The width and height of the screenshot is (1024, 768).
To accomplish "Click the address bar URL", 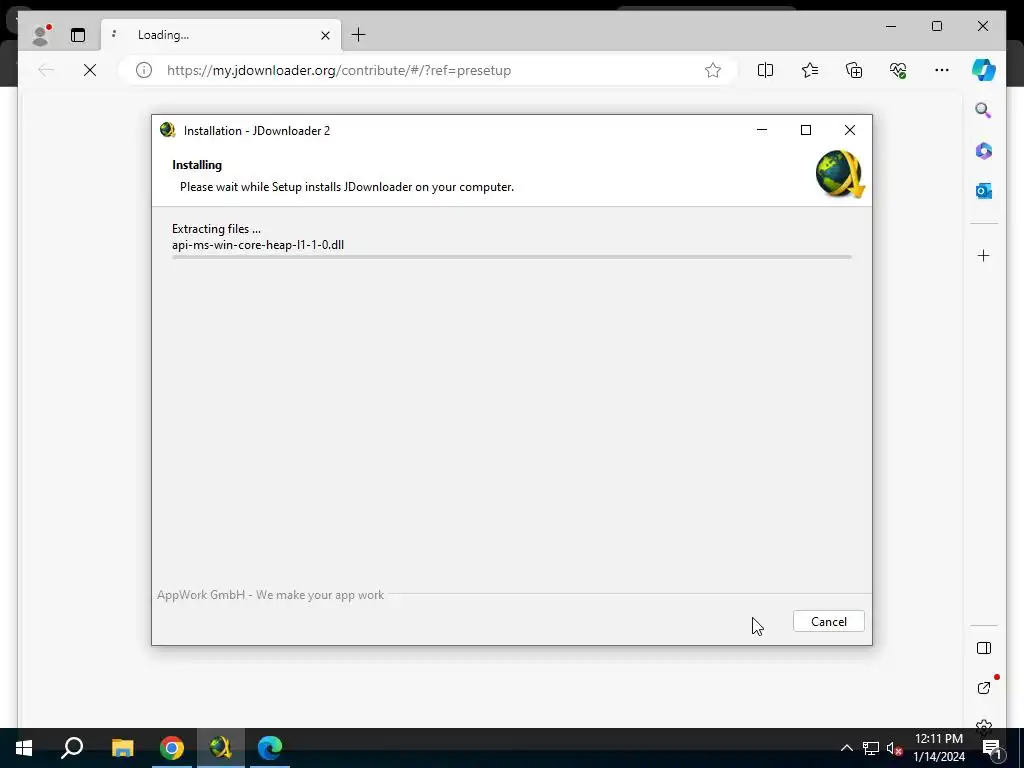I will tap(339, 70).
